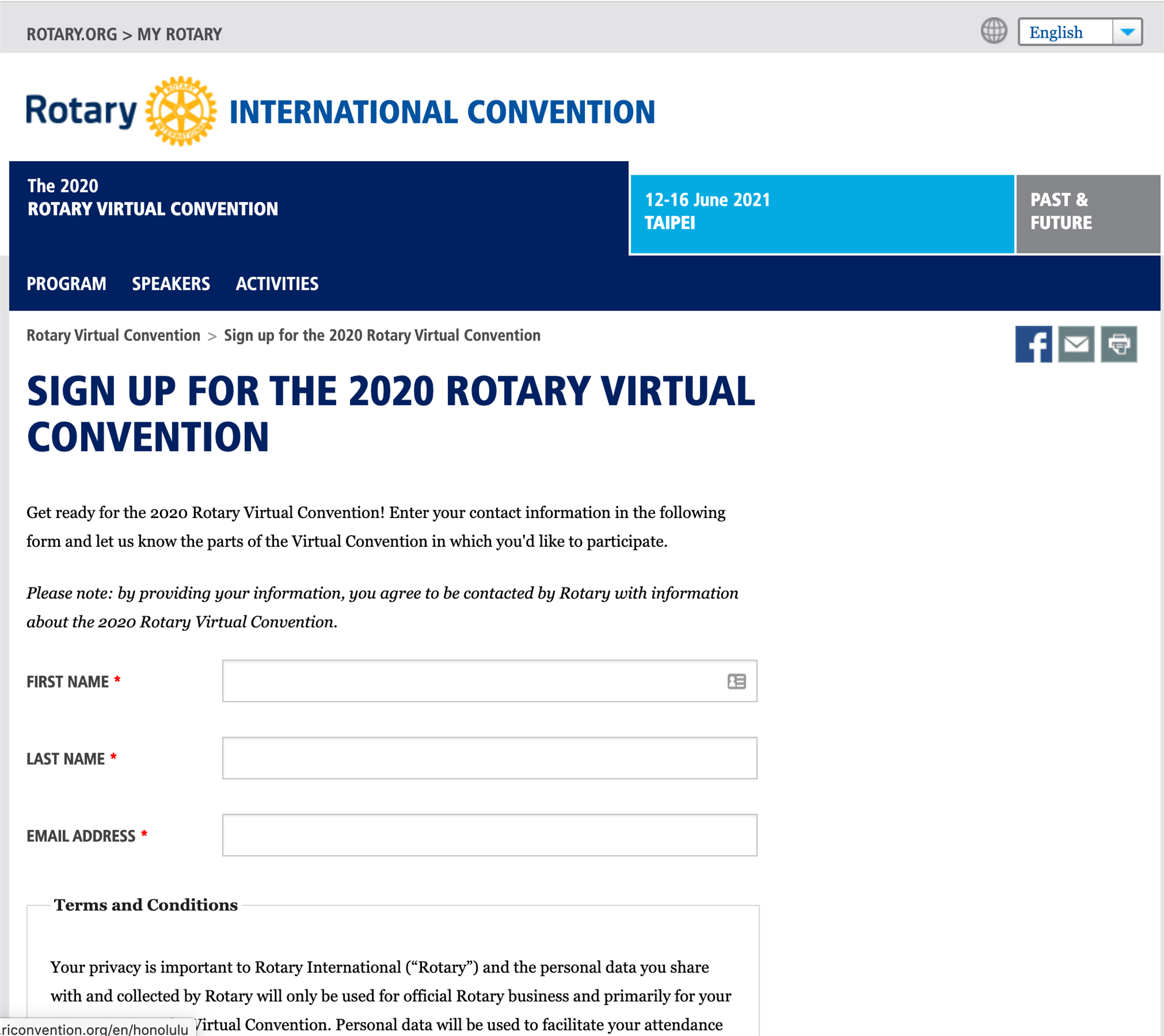Screen dimensions: 1164x1036
Task: Open the ACTIVITIES menu
Action: point(277,284)
